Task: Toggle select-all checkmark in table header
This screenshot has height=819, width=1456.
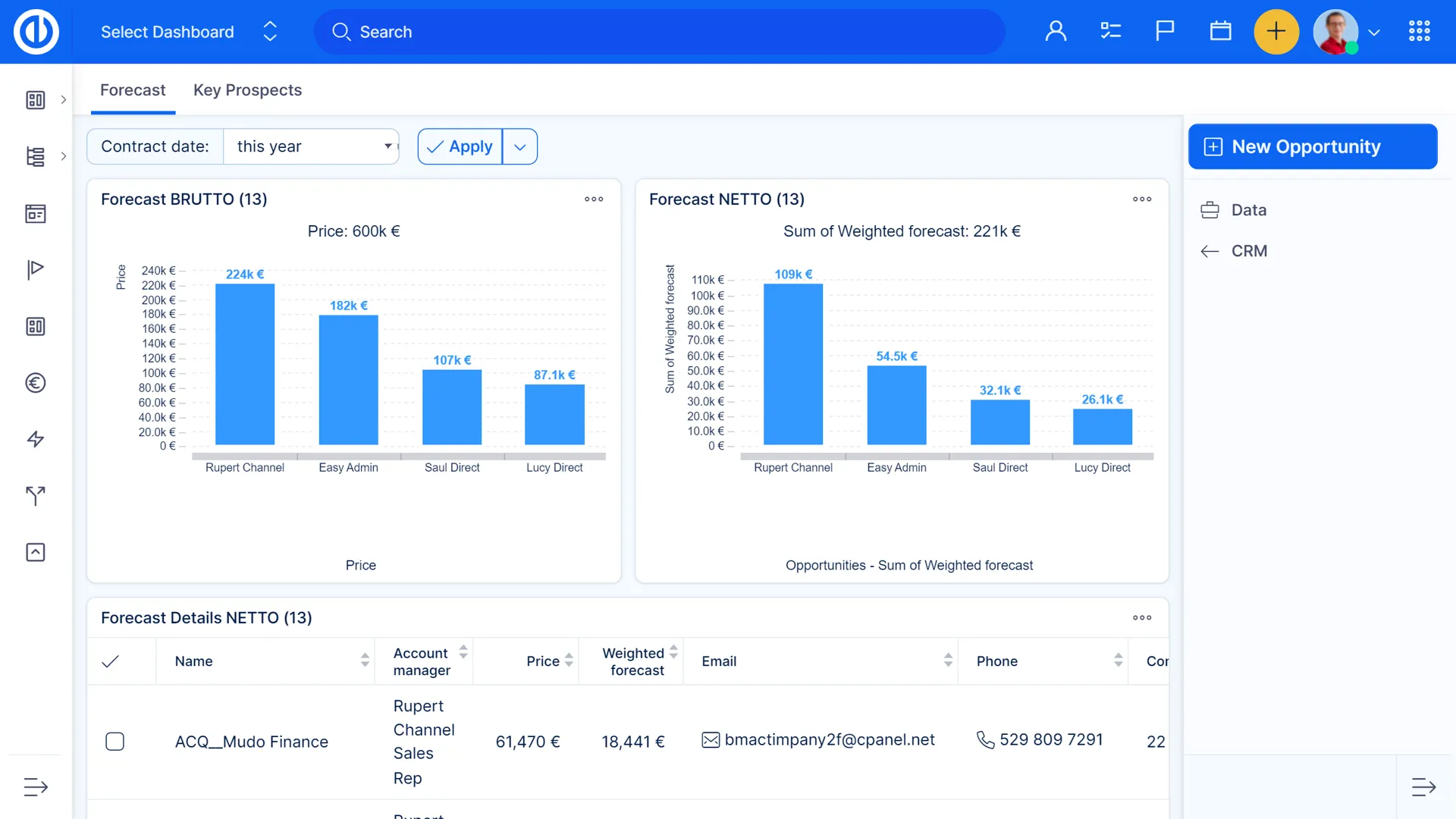Action: tap(111, 661)
